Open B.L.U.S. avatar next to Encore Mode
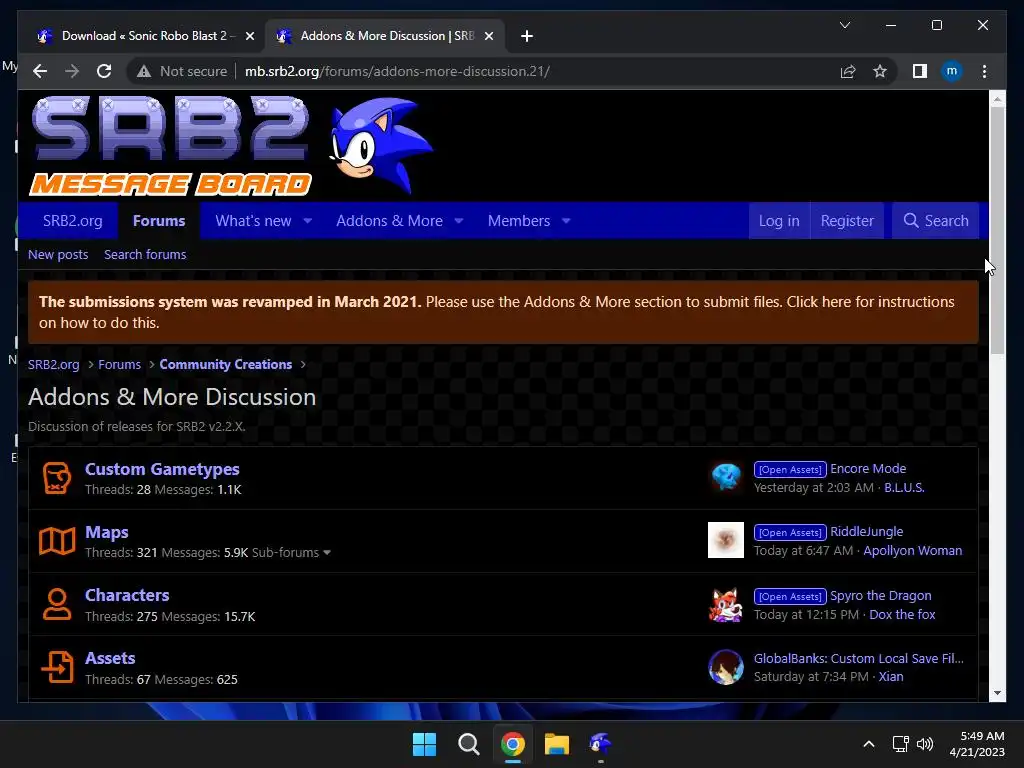This screenshot has height=768, width=1024. coord(726,477)
